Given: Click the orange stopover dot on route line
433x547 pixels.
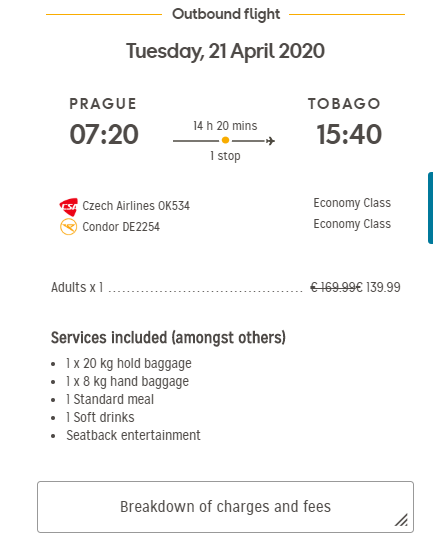Looking at the screenshot, I should point(225,140).
